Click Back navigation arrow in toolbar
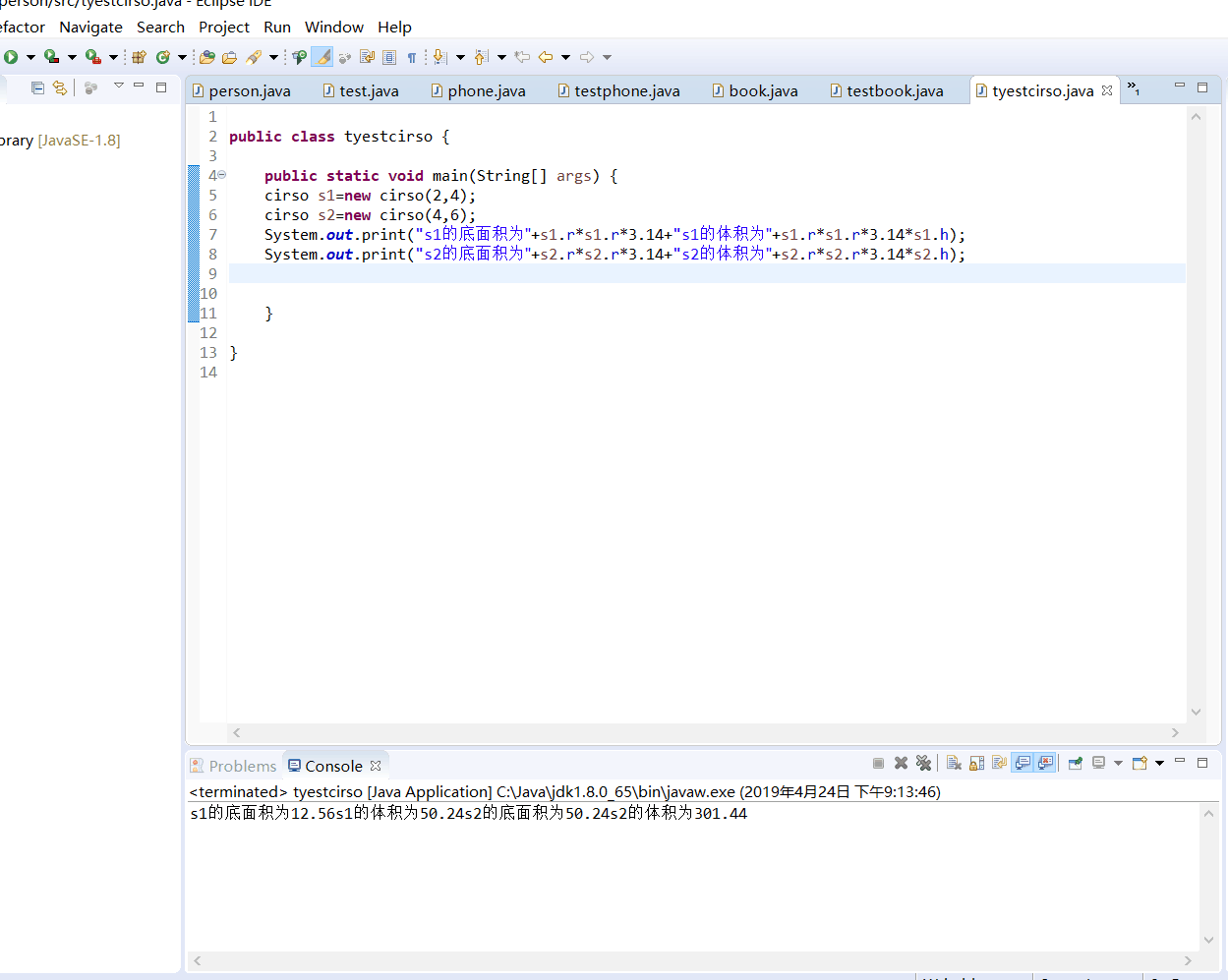 click(x=545, y=57)
